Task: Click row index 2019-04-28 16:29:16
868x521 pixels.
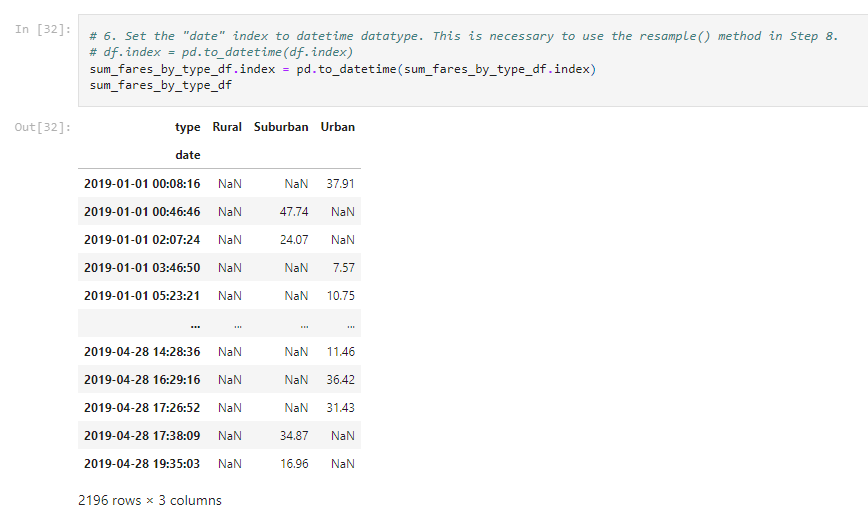Action: tap(142, 380)
